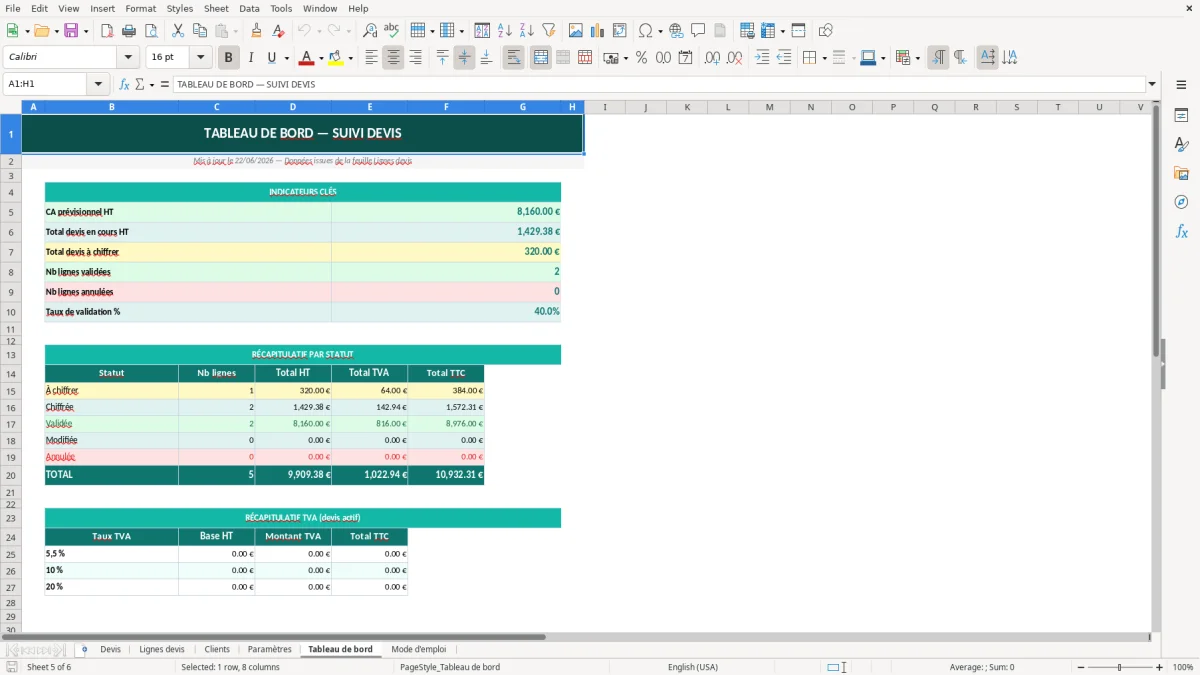Click the AutoFilter funnel icon
The width and height of the screenshot is (1200, 675).
[x=548, y=31]
